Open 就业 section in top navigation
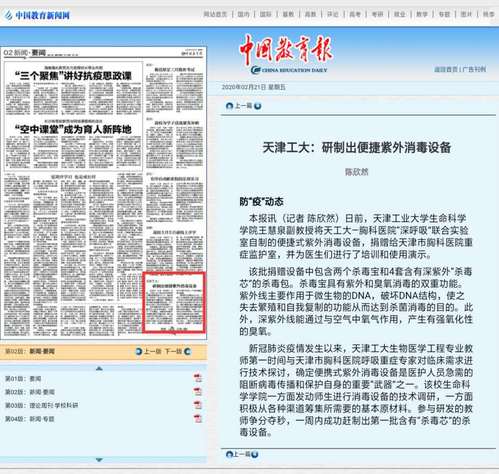This screenshot has height=474, width=499. tap(400, 14)
